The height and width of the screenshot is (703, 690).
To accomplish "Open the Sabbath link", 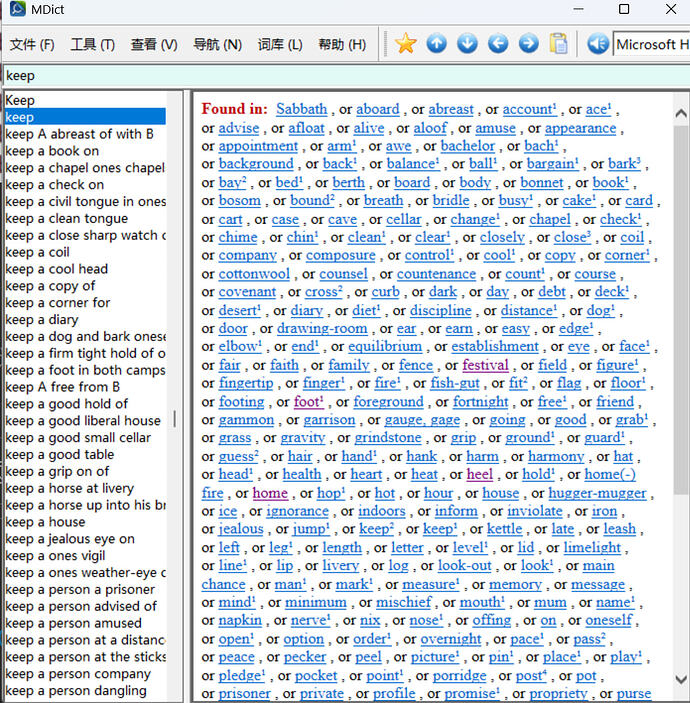I will [302, 109].
